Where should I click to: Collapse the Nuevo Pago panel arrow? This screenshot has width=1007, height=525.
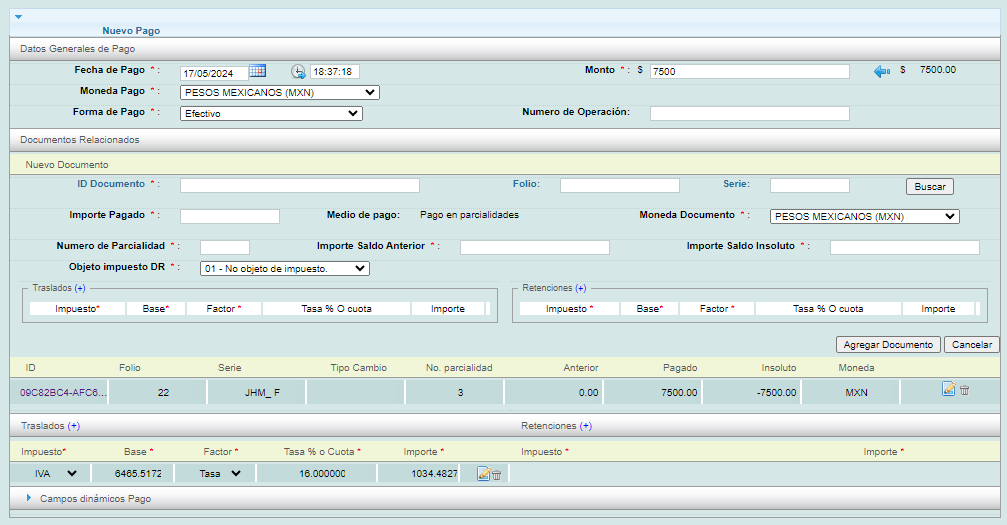(18, 17)
